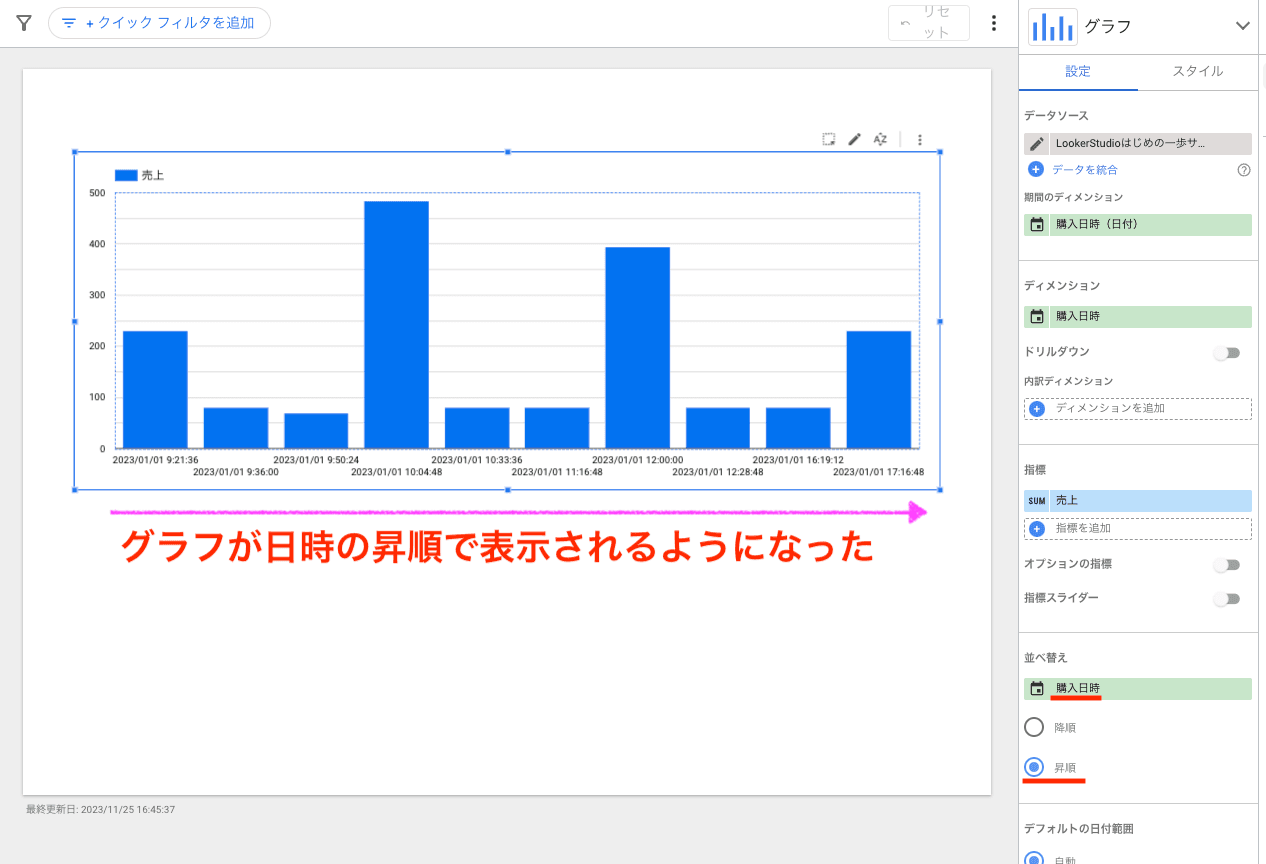The height and width of the screenshot is (864, 1266).
Task: Switch to the スタイル tab
Action: click(x=1196, y=72)
